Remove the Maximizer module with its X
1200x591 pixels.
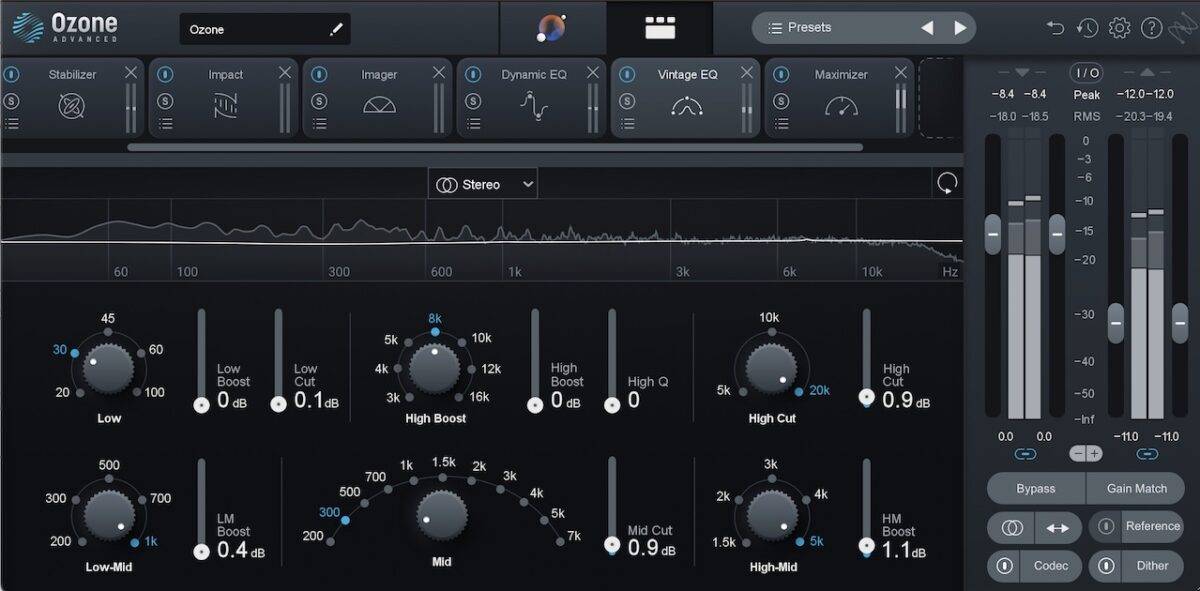(x=901, y=73)
